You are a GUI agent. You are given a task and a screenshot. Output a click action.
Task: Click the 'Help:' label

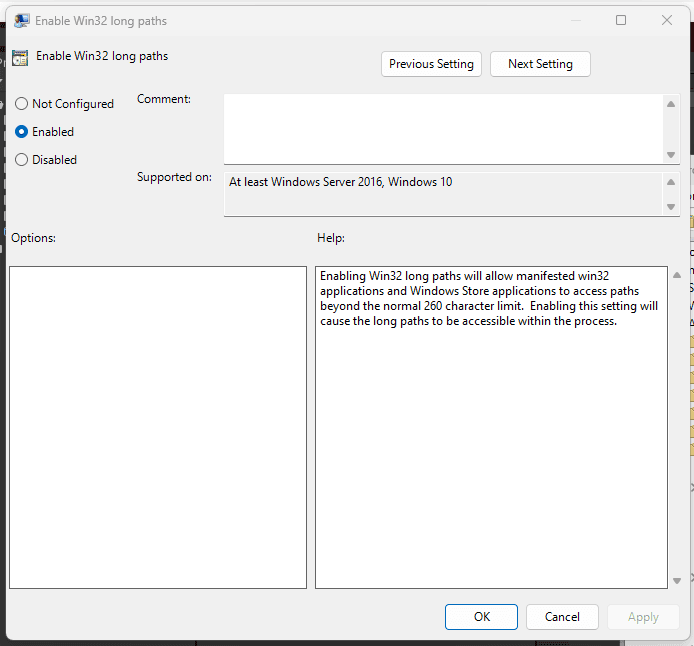(x=331, y=238)
